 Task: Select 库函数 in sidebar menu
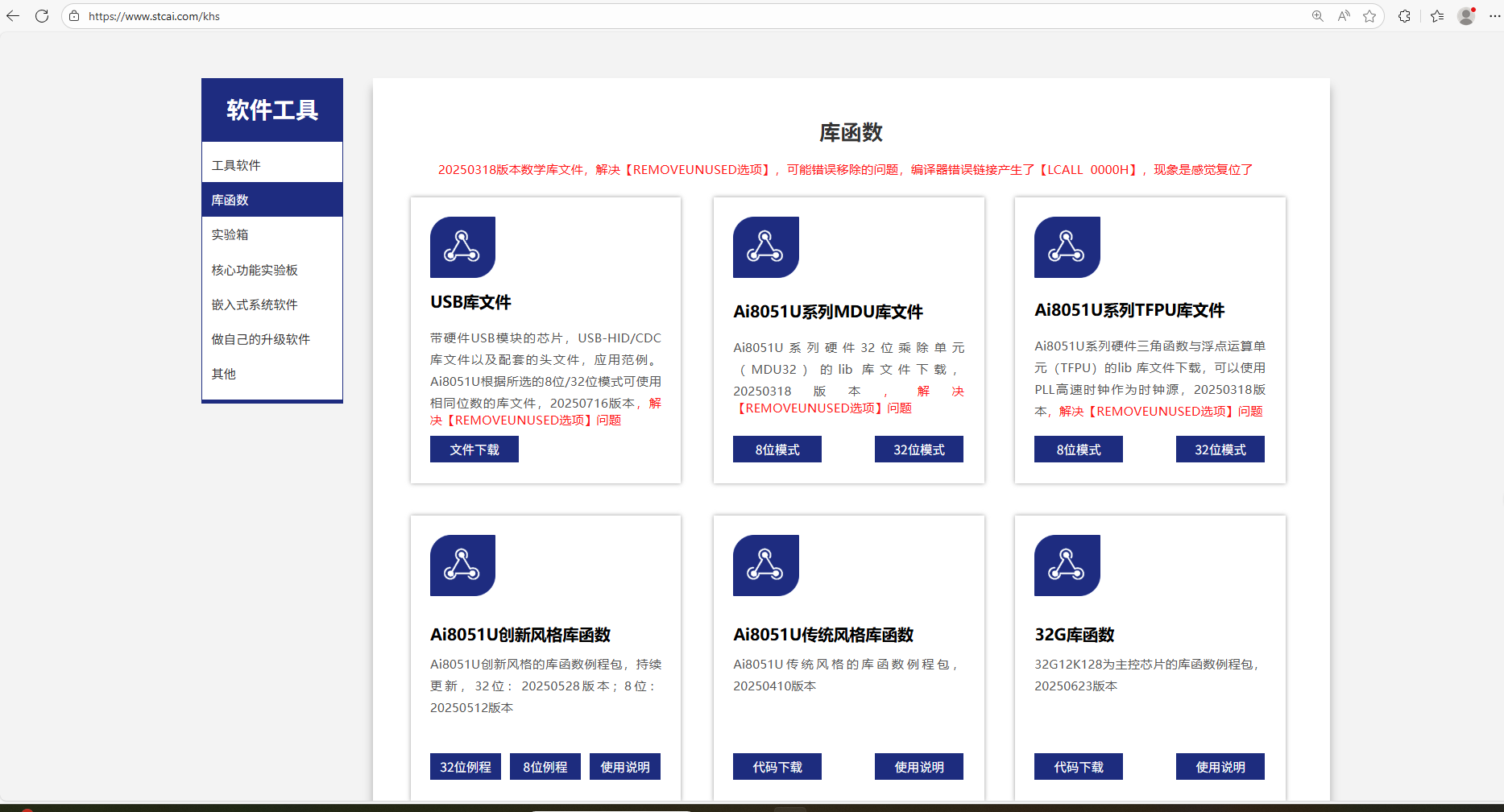pos(272,200)
